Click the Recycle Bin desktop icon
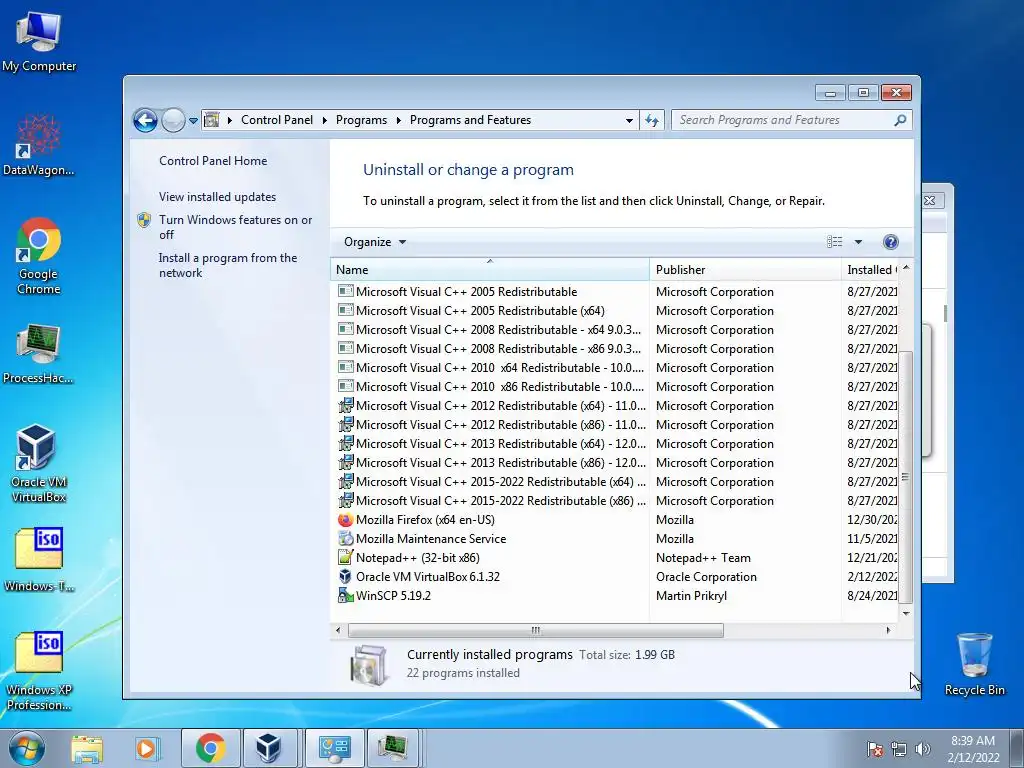The width and height of the screenshot is (1024, 768). click(974, 664)
